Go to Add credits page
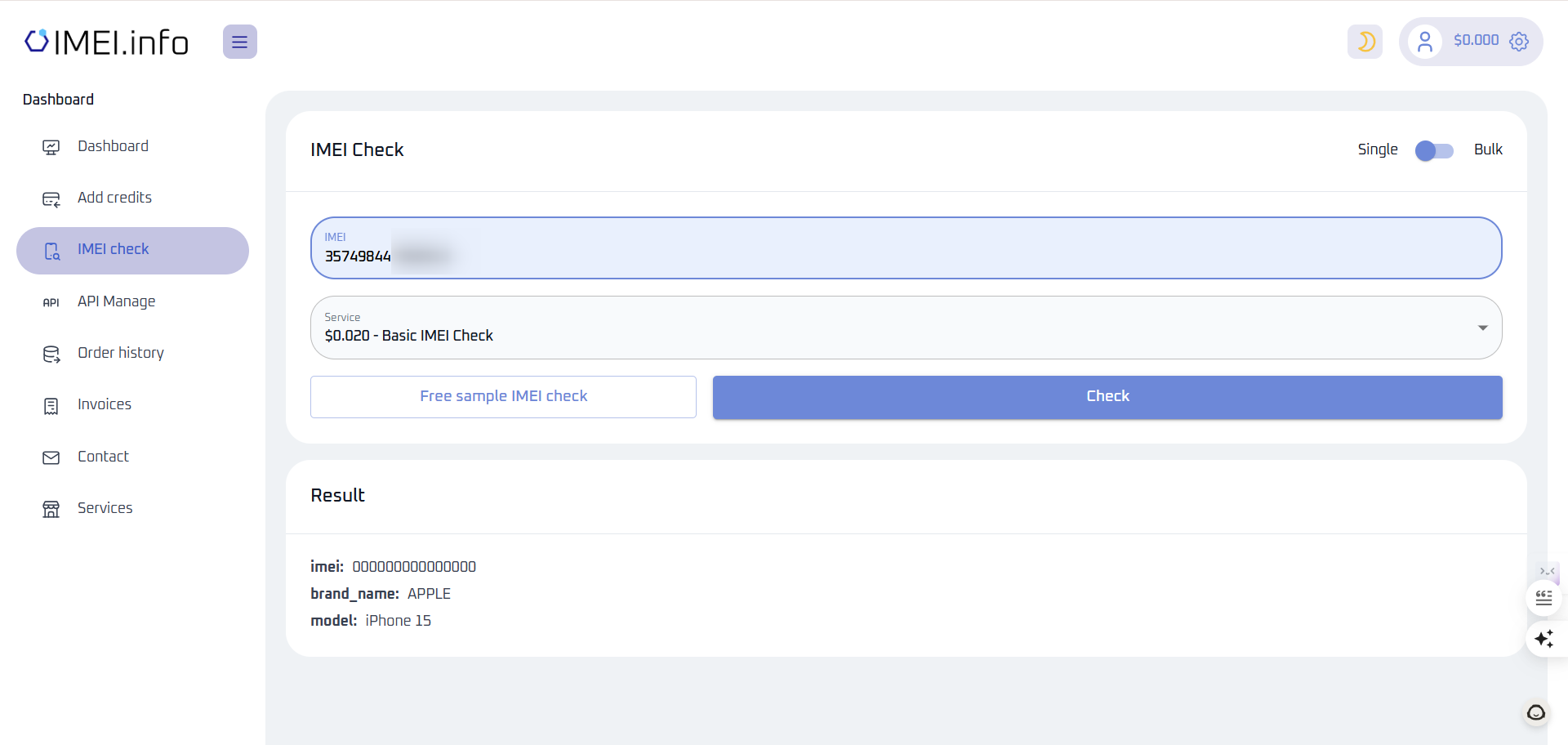The width and height of the screenshot is (1568, 745). click(x=114, y=198)
